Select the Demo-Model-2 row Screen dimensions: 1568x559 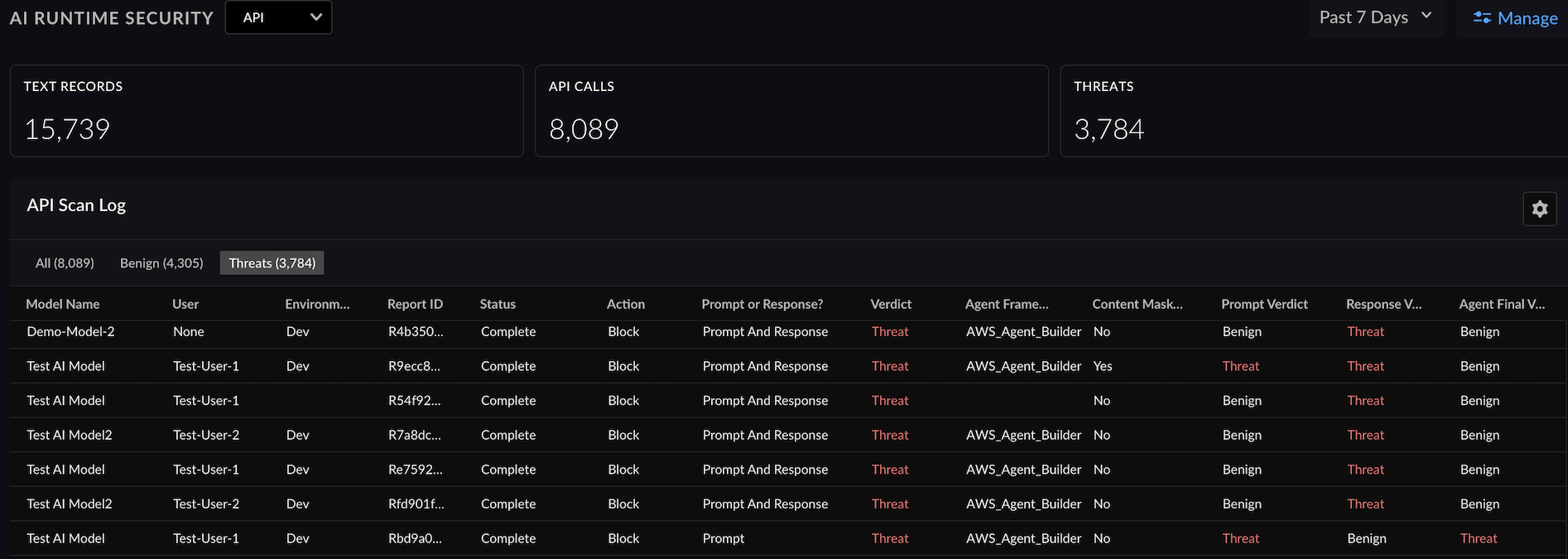(70, 331)
